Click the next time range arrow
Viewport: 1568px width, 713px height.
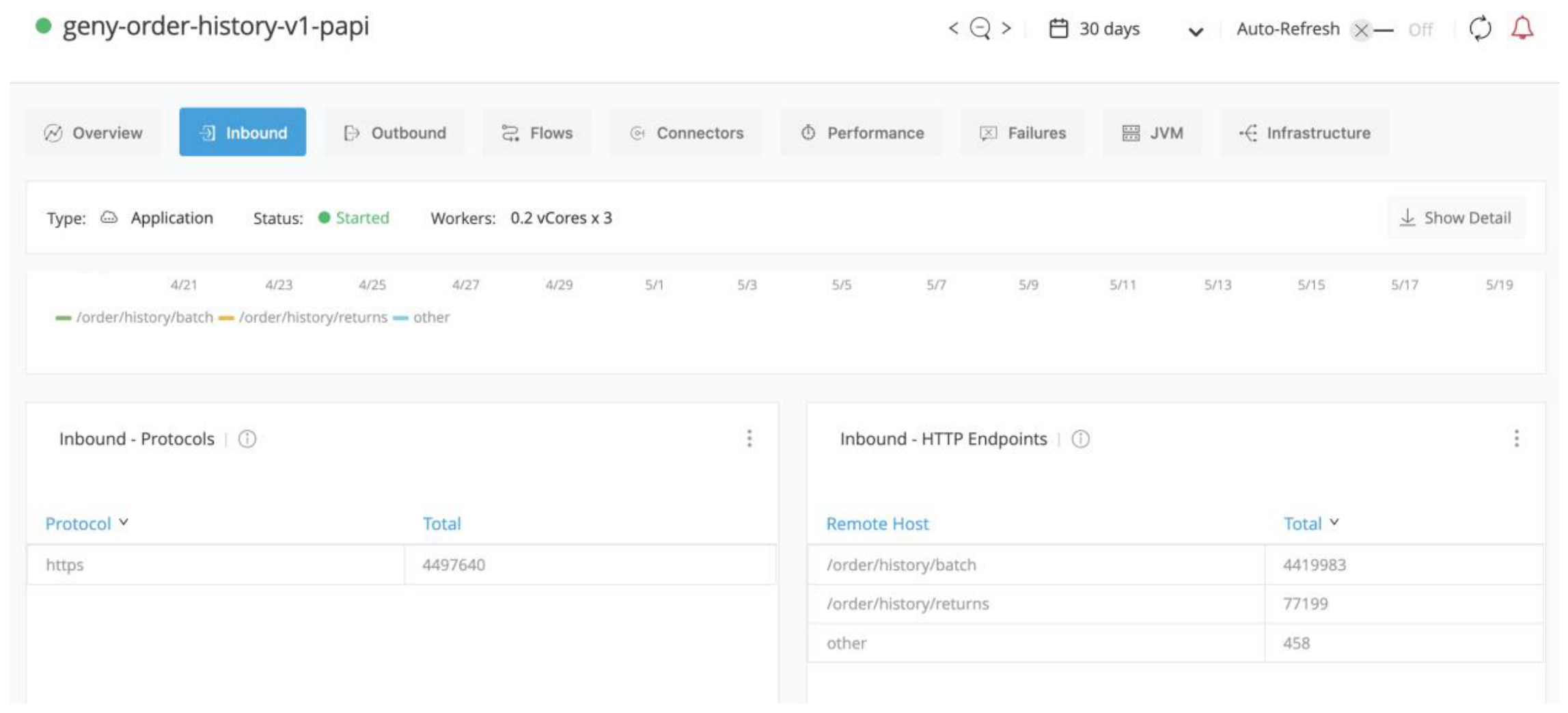coord(1006,28)
